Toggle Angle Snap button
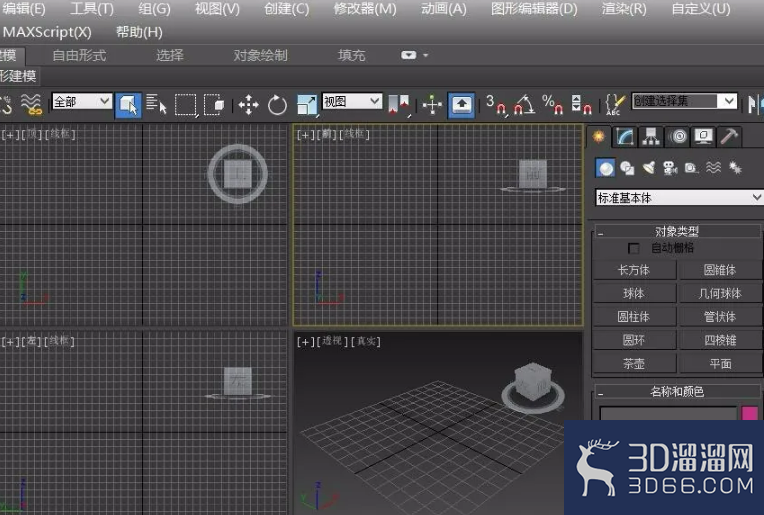Image resolution: width=764 pixels, height=515 pixels. 524,104
